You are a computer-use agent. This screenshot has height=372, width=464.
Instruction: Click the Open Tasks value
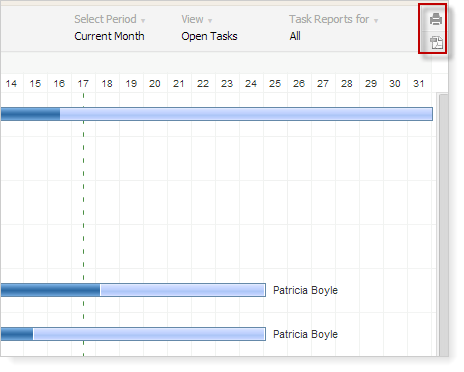[209, 36]
